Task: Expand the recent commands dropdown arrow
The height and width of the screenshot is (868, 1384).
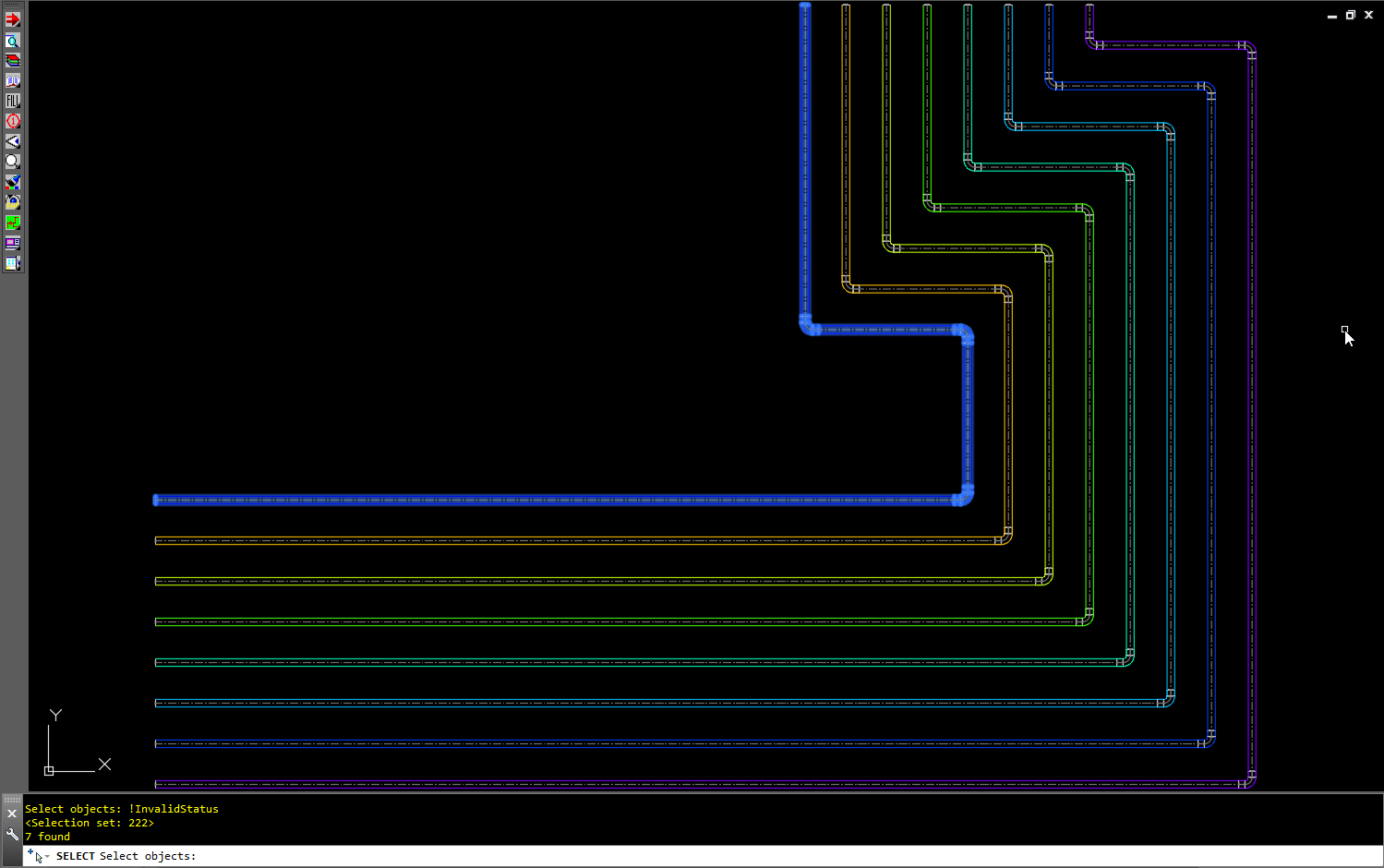Action: coord(47,857)
